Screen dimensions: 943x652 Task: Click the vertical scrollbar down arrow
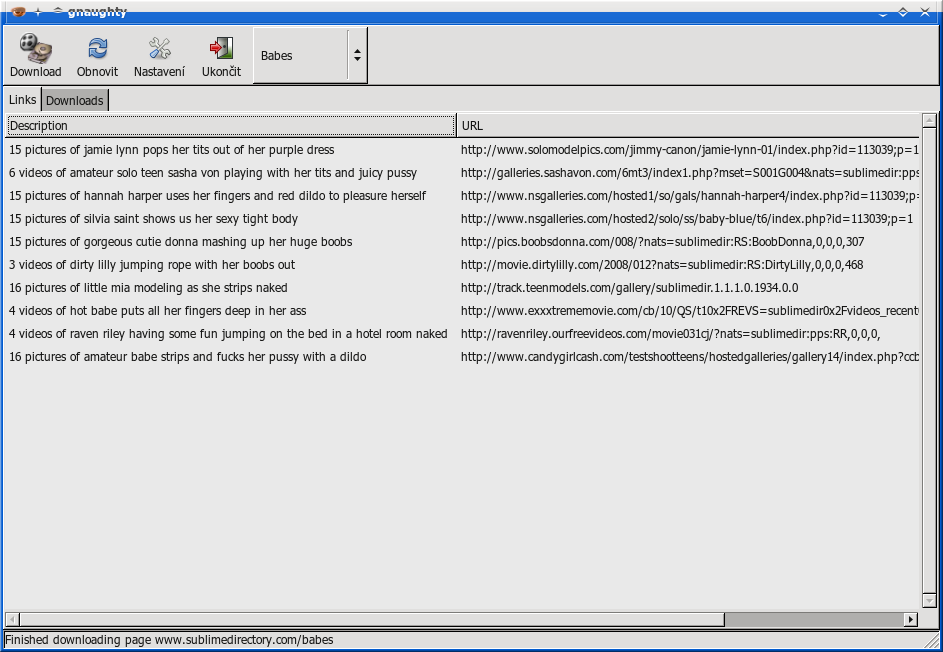(x=929, y=601)
